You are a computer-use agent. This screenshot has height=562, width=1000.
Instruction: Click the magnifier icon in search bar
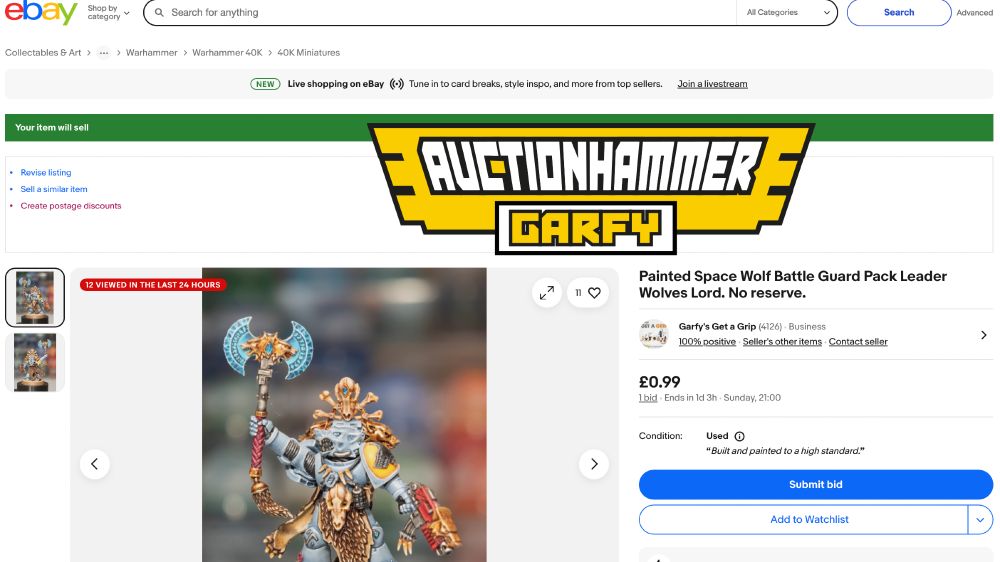pos(159,13)
